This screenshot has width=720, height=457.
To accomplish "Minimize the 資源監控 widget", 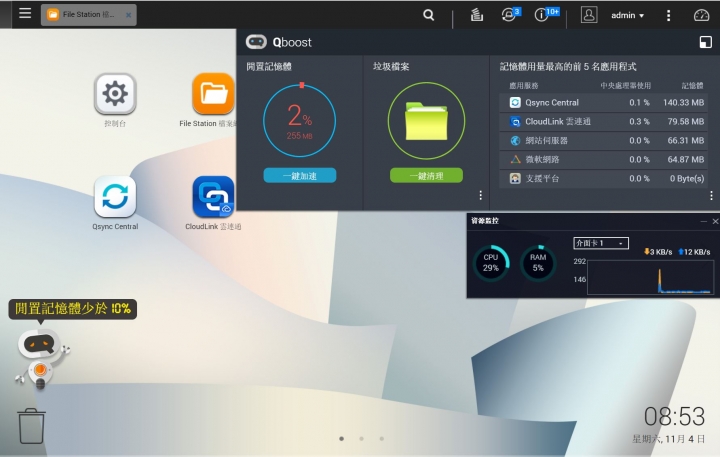I will point(703,221).
